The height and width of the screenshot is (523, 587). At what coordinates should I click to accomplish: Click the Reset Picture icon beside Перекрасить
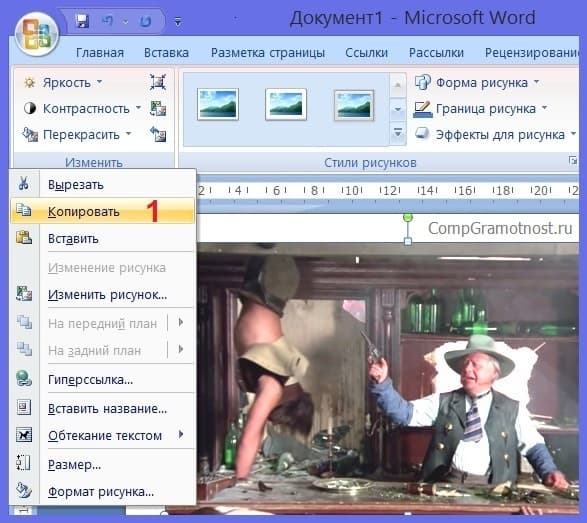[x=158, y=134]
